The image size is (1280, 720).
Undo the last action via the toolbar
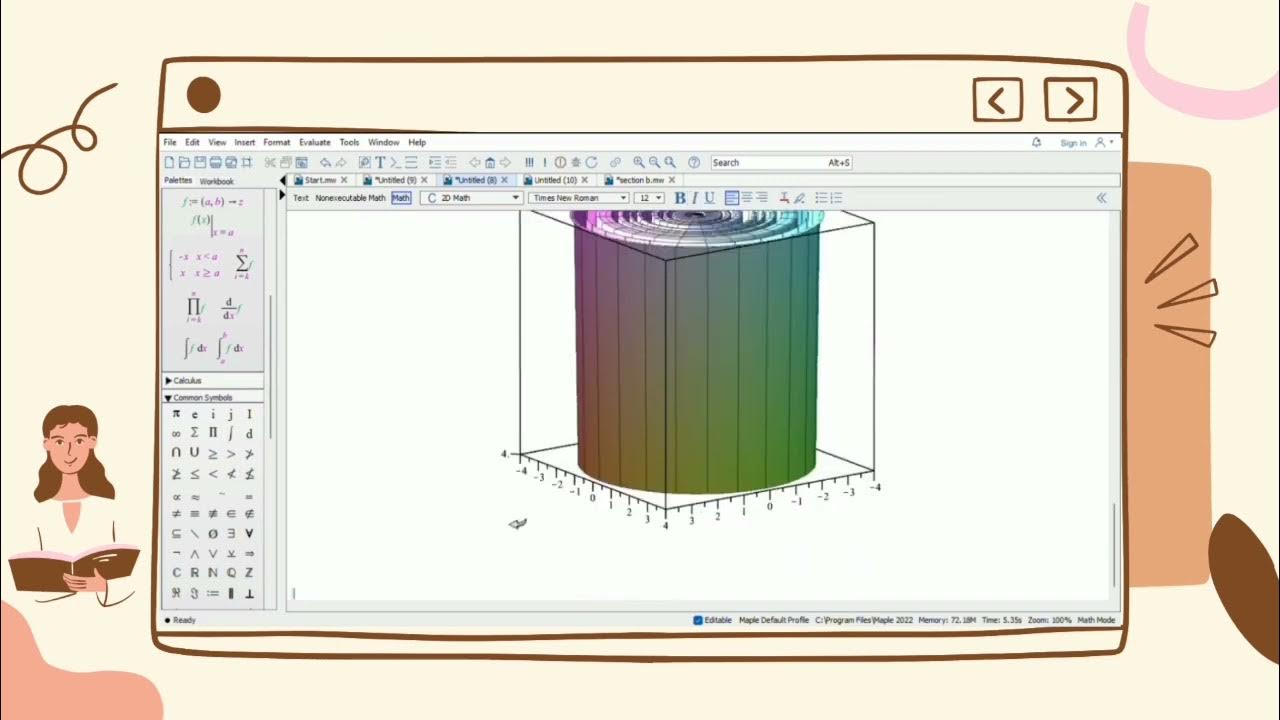point(325,162)
